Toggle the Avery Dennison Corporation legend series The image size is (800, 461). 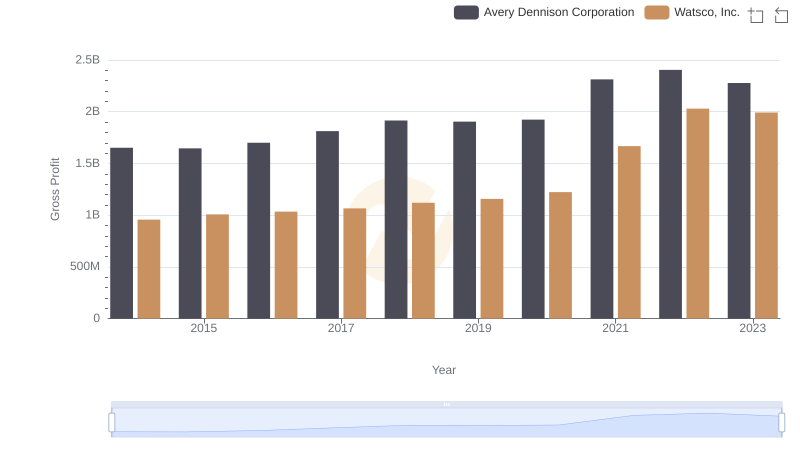(544, 12)
